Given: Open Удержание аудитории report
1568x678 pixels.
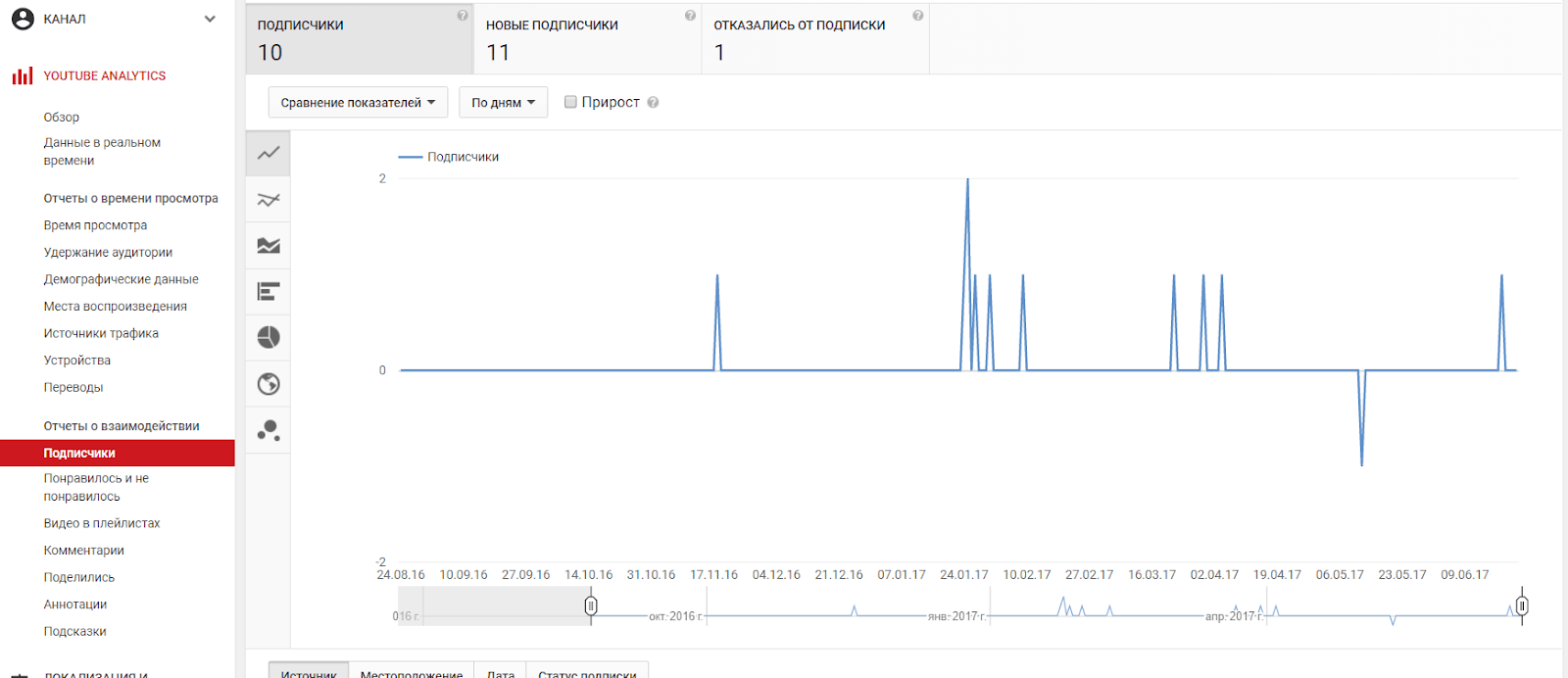Looking at the screenshot, I should coord(108,253).
